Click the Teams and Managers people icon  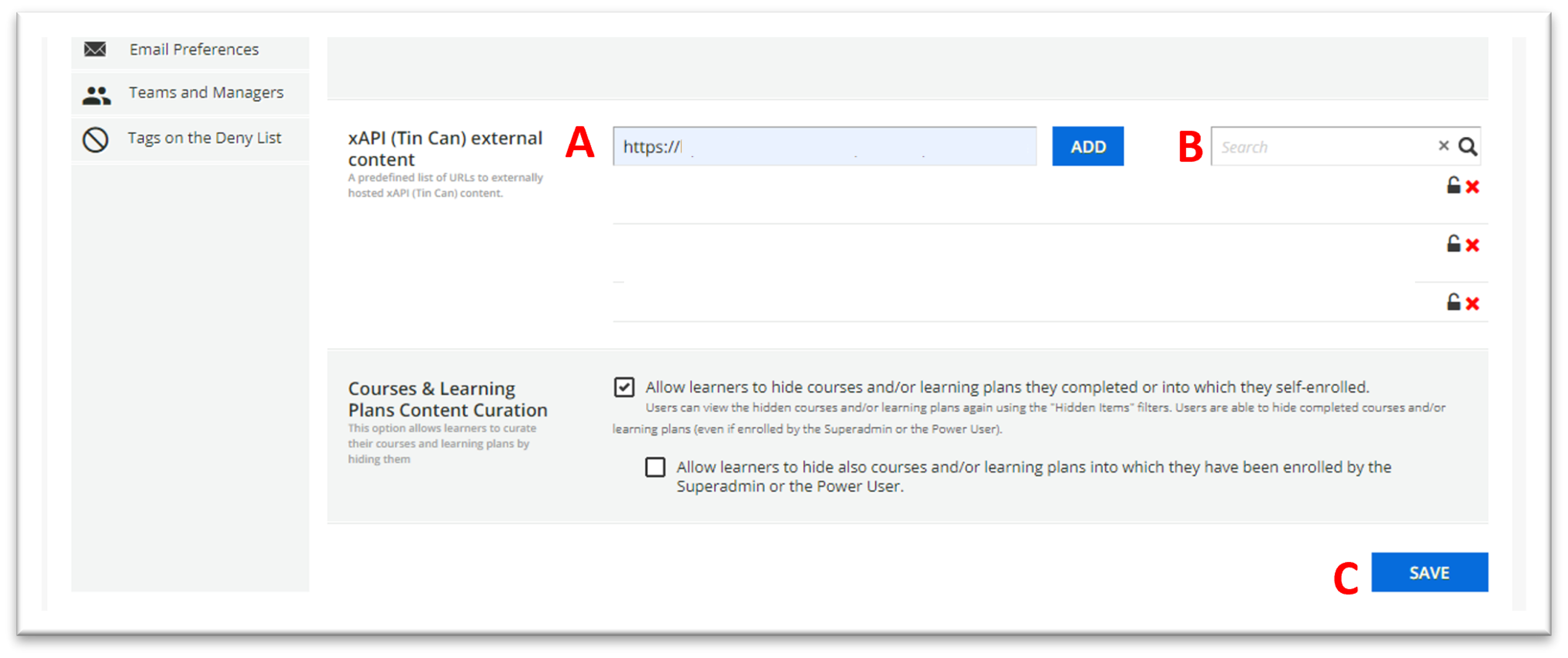[96, 95]
